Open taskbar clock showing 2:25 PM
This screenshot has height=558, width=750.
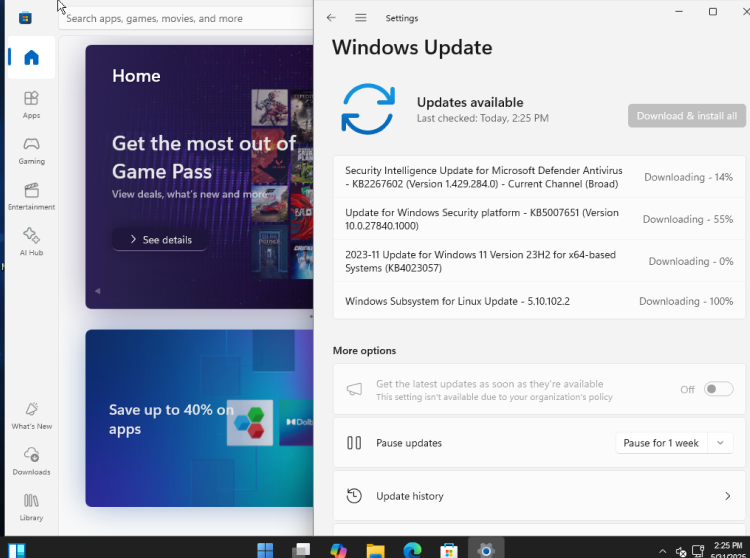coord(728,550)
